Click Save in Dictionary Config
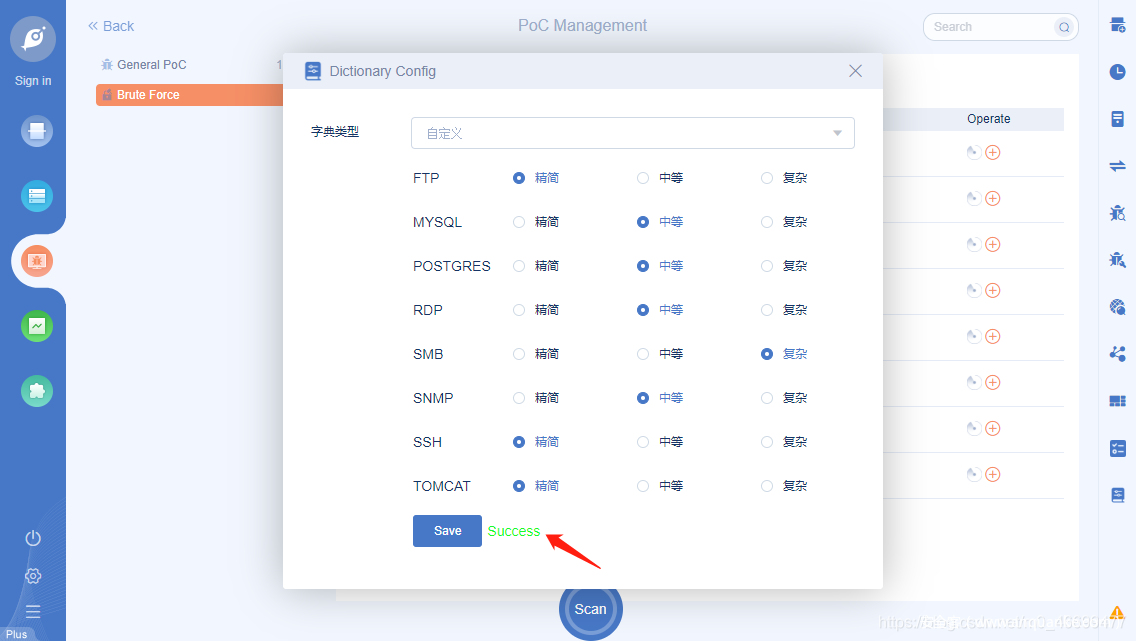Image resolution: width=1136 pixels, height=641 pixels. point(447,531)
